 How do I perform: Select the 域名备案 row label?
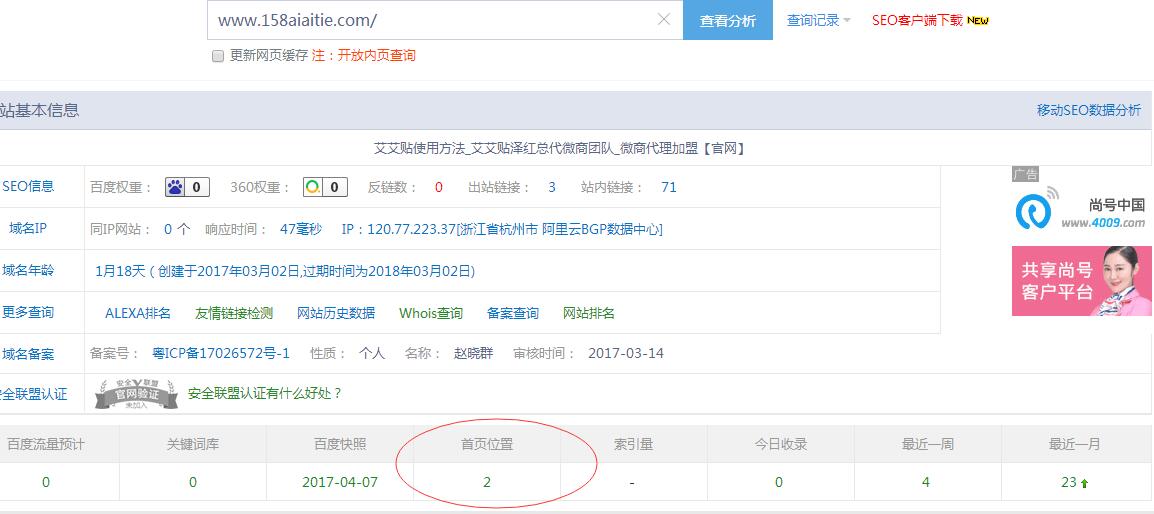[x=28, y=354]
